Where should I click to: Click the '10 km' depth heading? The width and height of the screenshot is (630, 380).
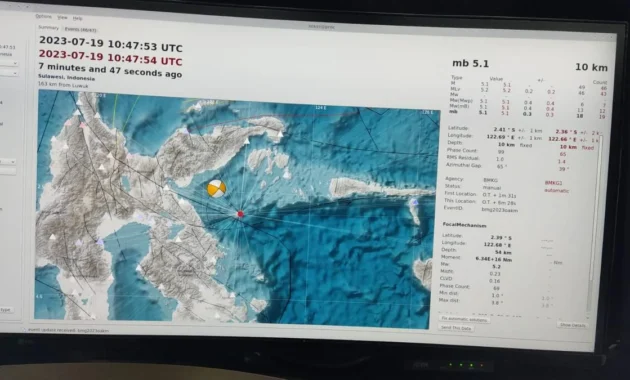[x=591, y=67]
